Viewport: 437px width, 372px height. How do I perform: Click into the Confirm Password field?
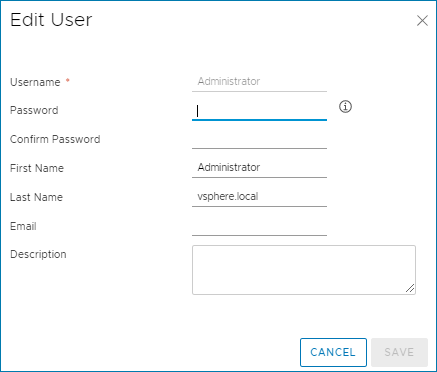259,140
